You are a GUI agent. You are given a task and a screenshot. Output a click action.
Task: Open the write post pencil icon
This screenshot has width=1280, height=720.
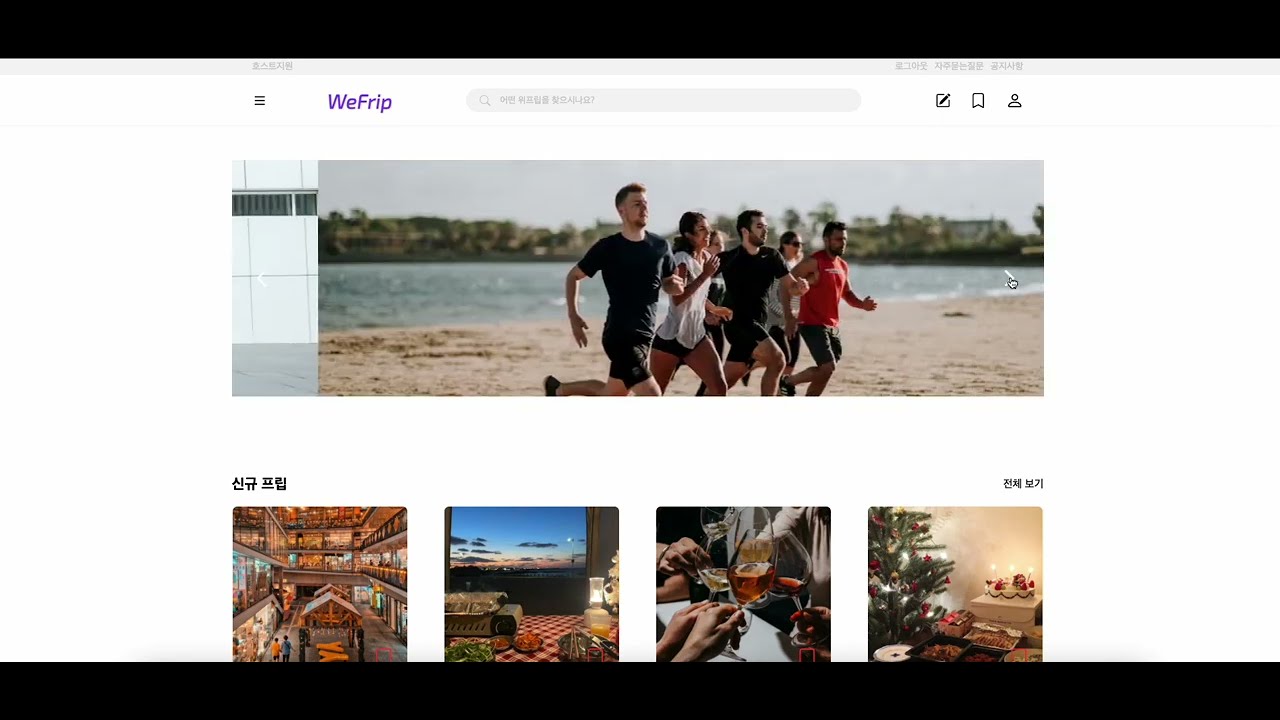(943, 101)
